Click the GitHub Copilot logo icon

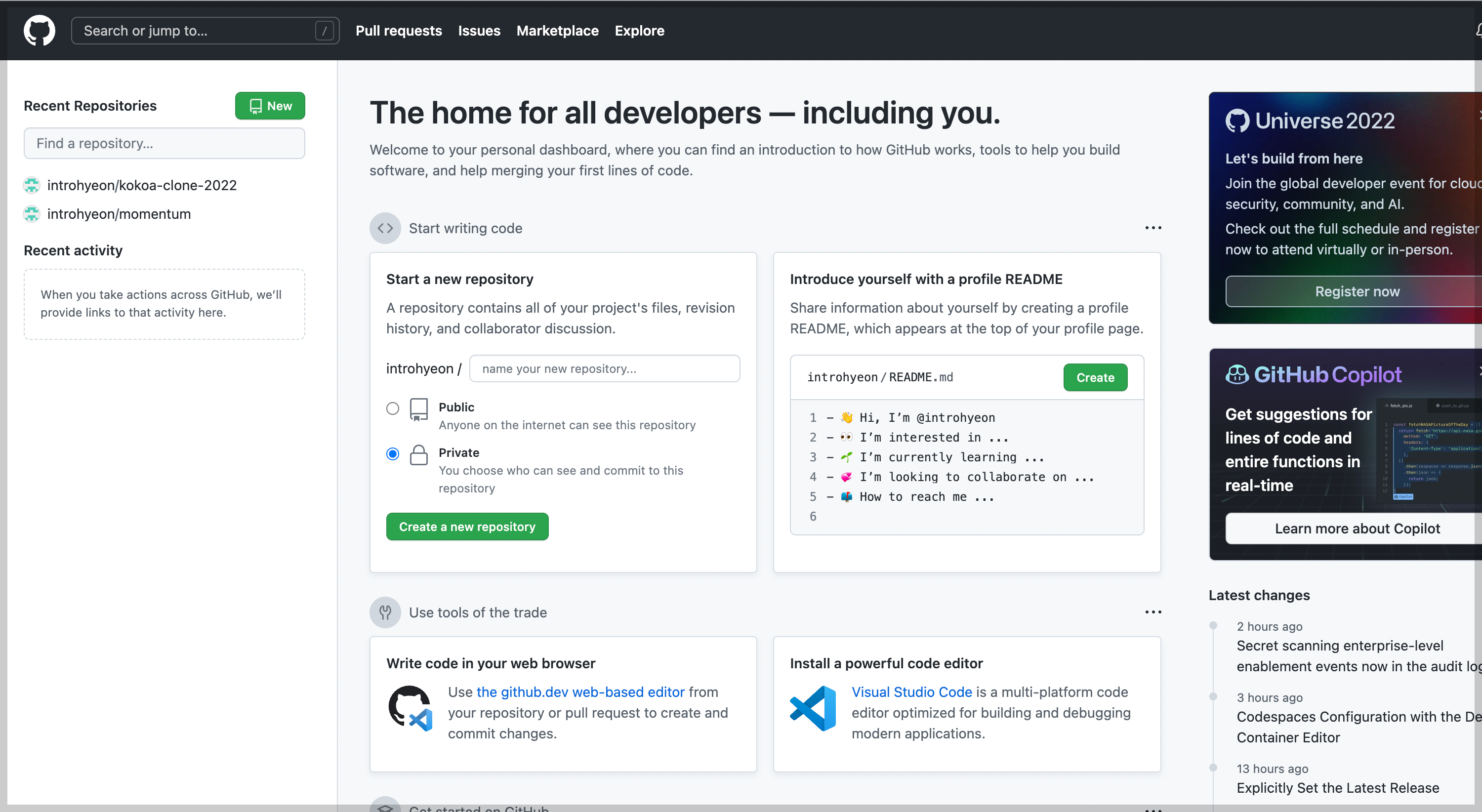tap(1236, 374)
